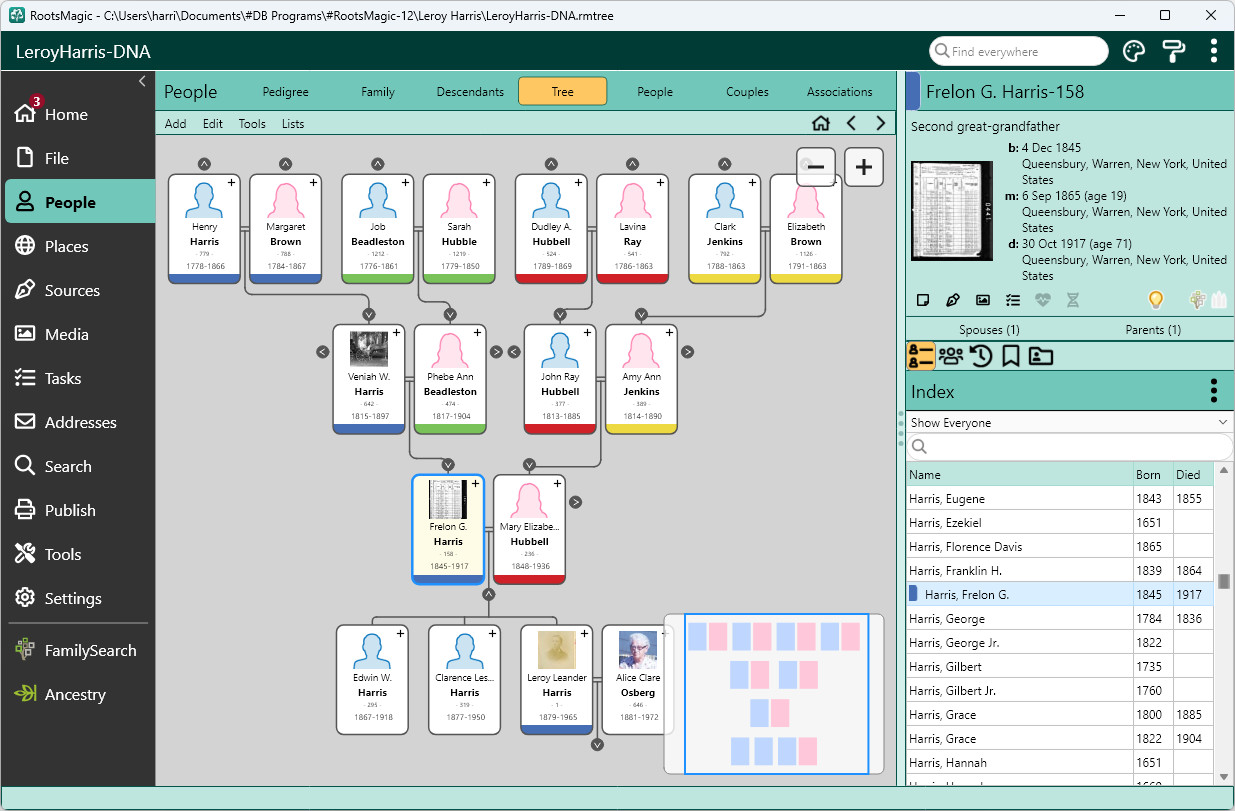Open the notes icon for Frelon G. Harris
This screenshot has height=811, width=1235.
[x=924, y=299]
